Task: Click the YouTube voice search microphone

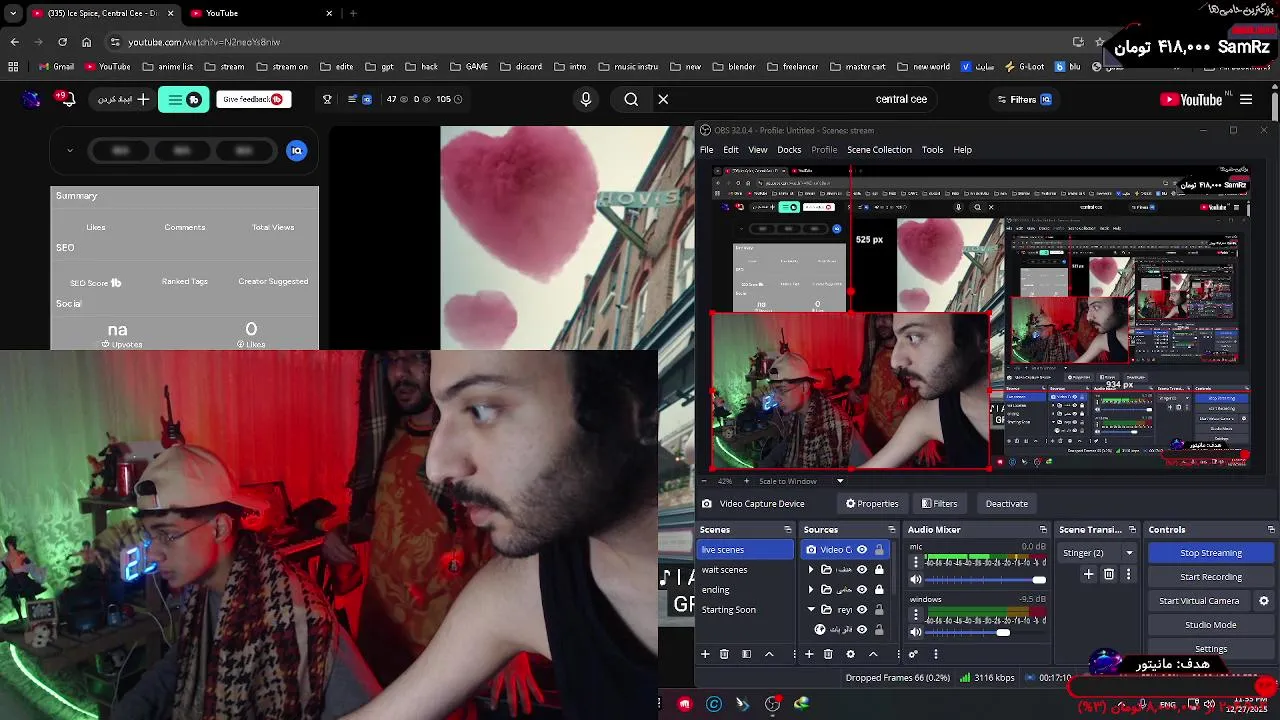Action: pyautogui.click(x=586, y=99)
